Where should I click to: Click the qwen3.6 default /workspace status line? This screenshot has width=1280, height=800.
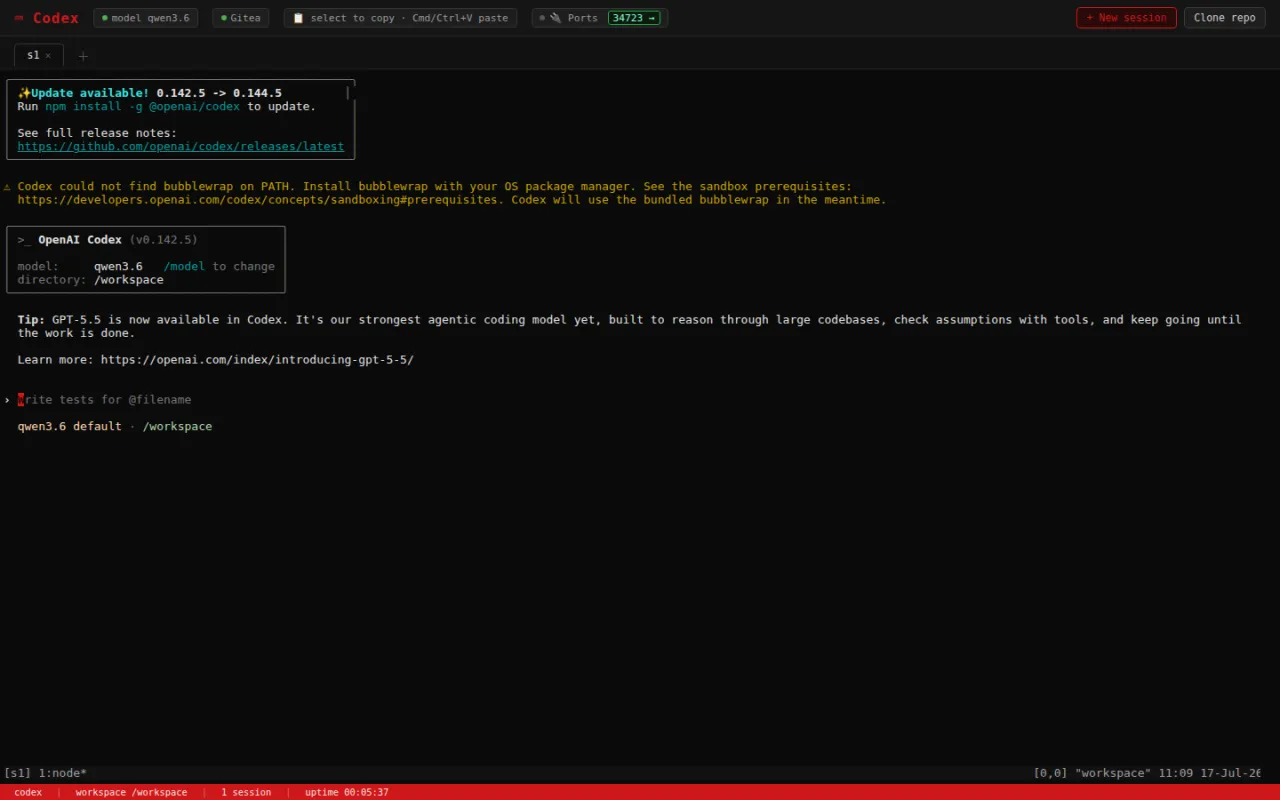tap(115, 426)
